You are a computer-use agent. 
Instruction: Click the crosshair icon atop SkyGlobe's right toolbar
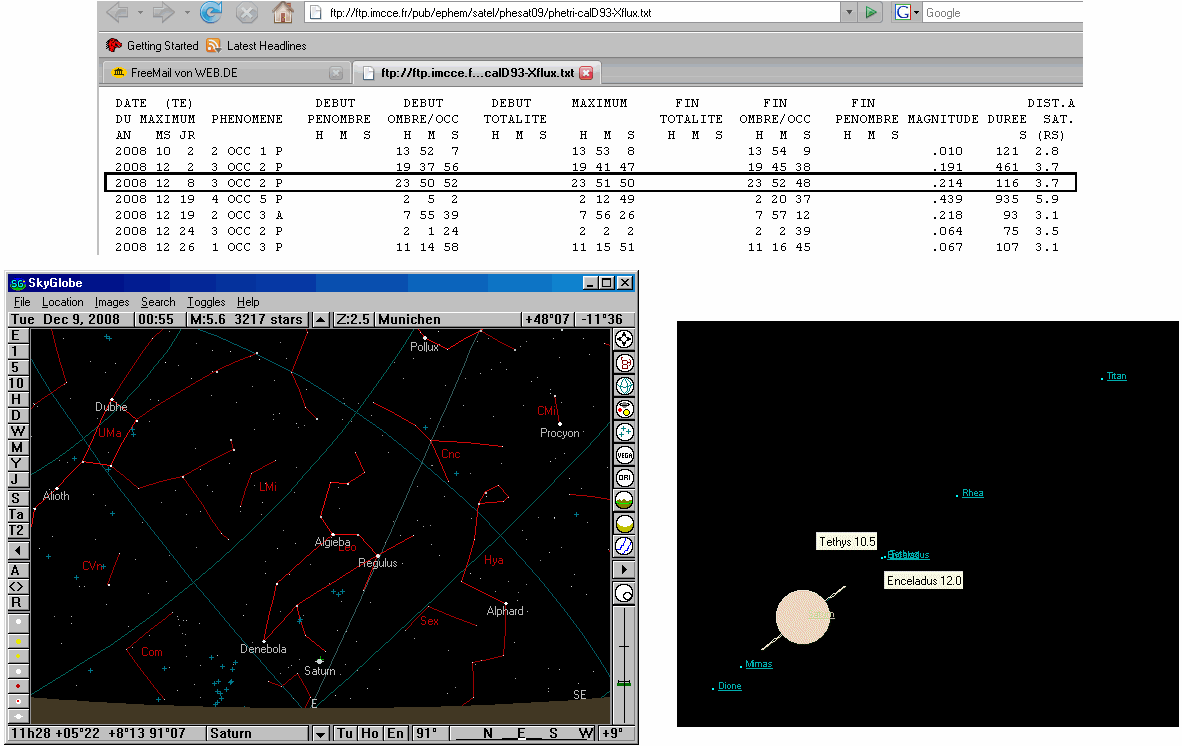click(x=624, y=339)
